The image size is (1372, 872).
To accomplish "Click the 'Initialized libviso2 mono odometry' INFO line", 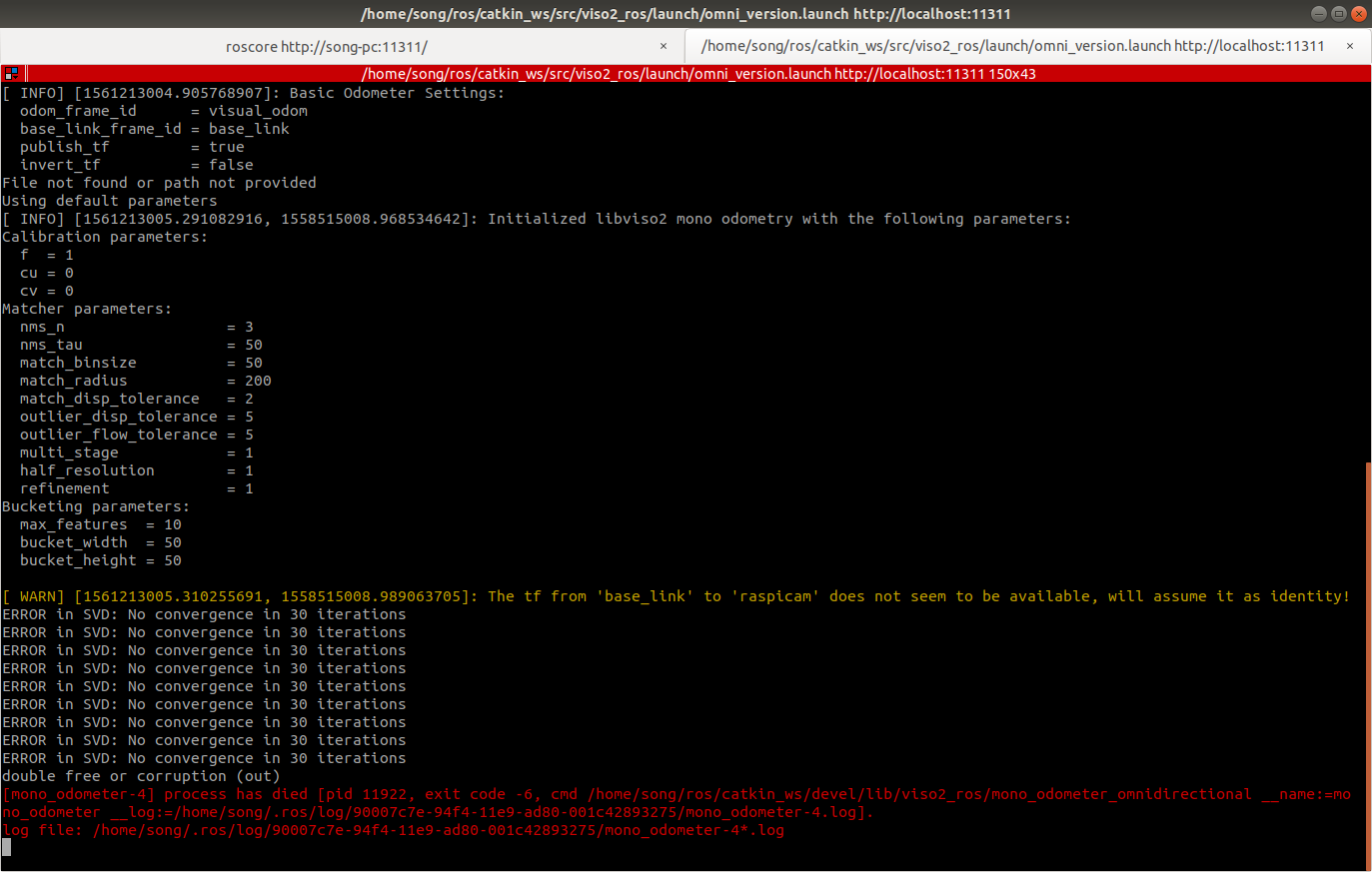I will 537,219.
